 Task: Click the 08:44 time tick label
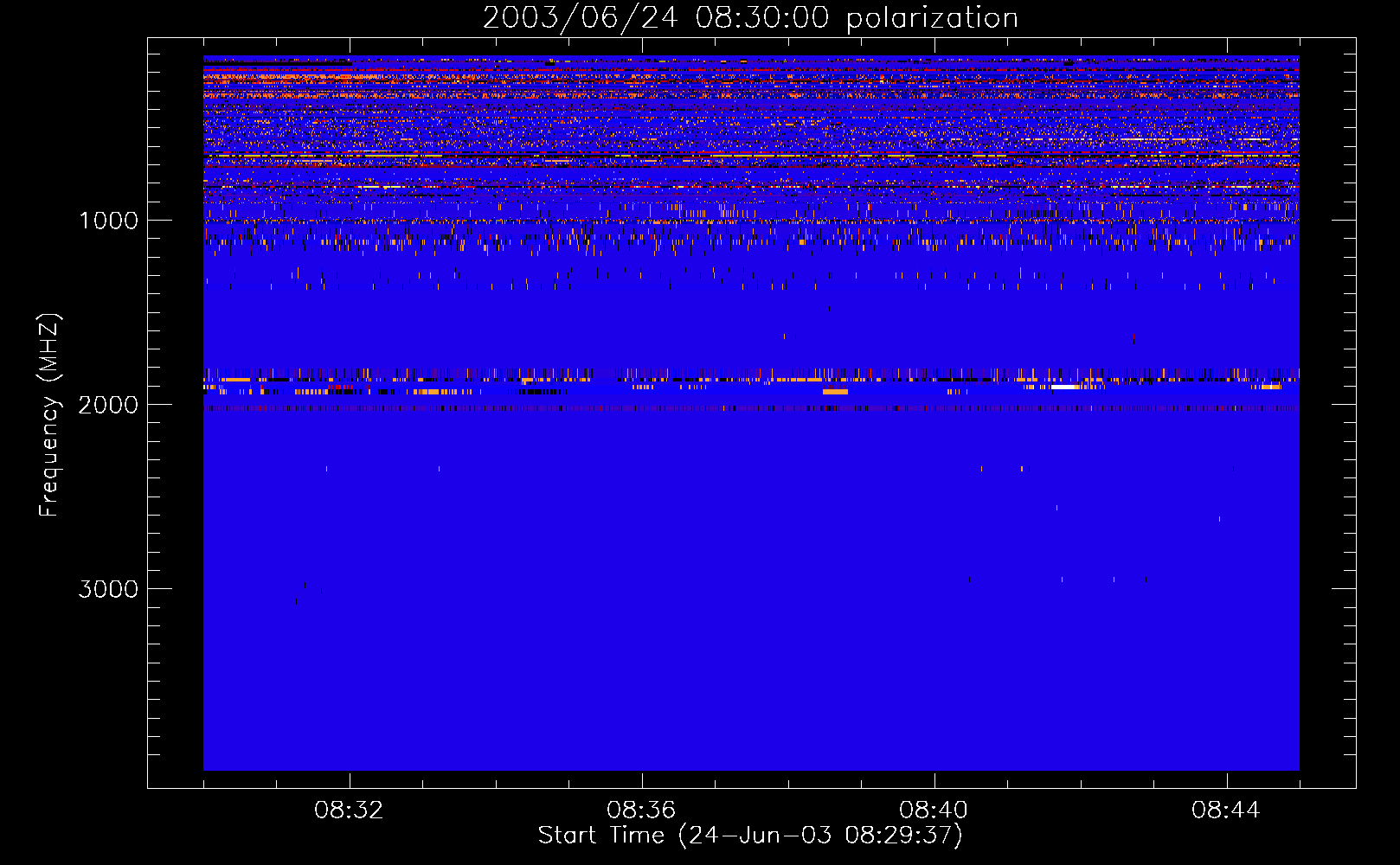(1226, 811)
